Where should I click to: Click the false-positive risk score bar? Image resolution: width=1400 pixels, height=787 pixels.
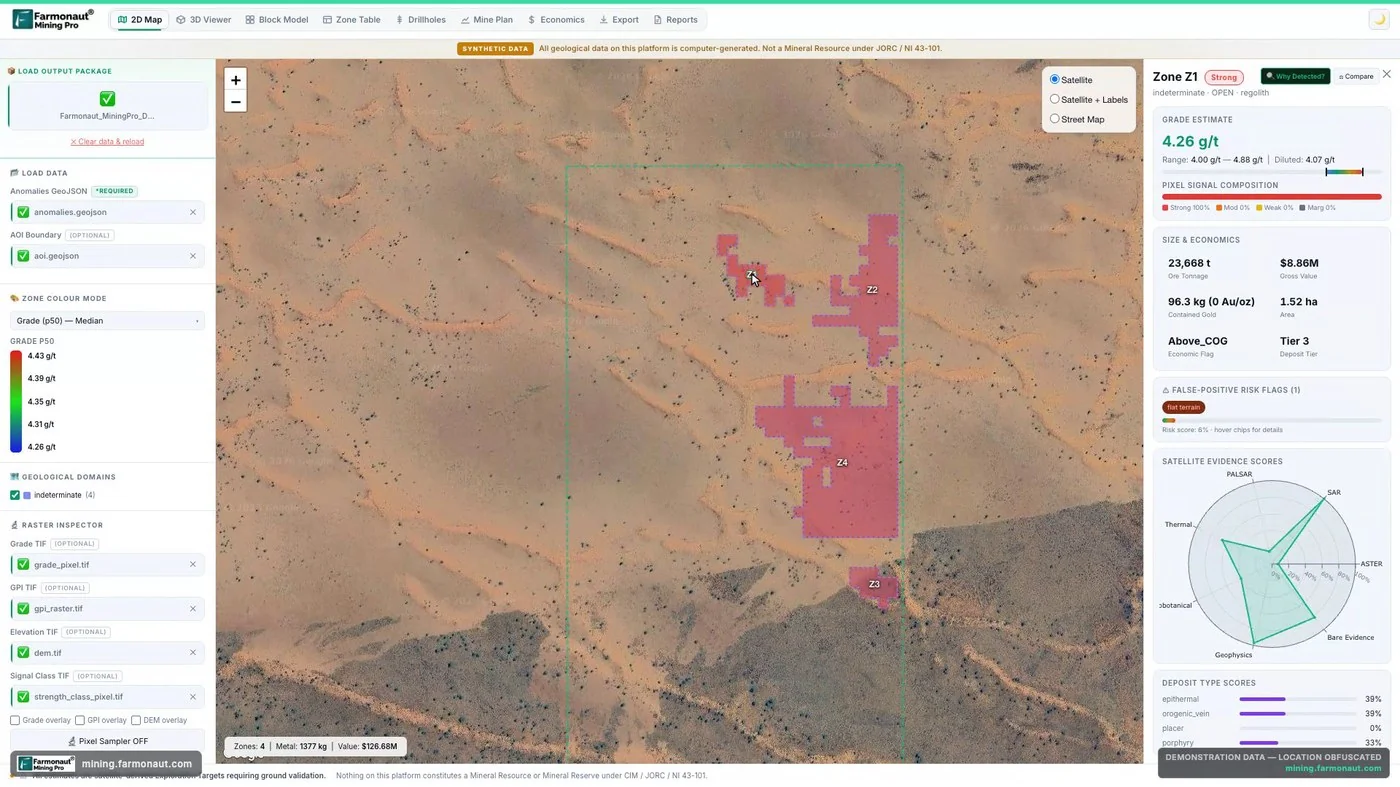[x=1272, y=420]
